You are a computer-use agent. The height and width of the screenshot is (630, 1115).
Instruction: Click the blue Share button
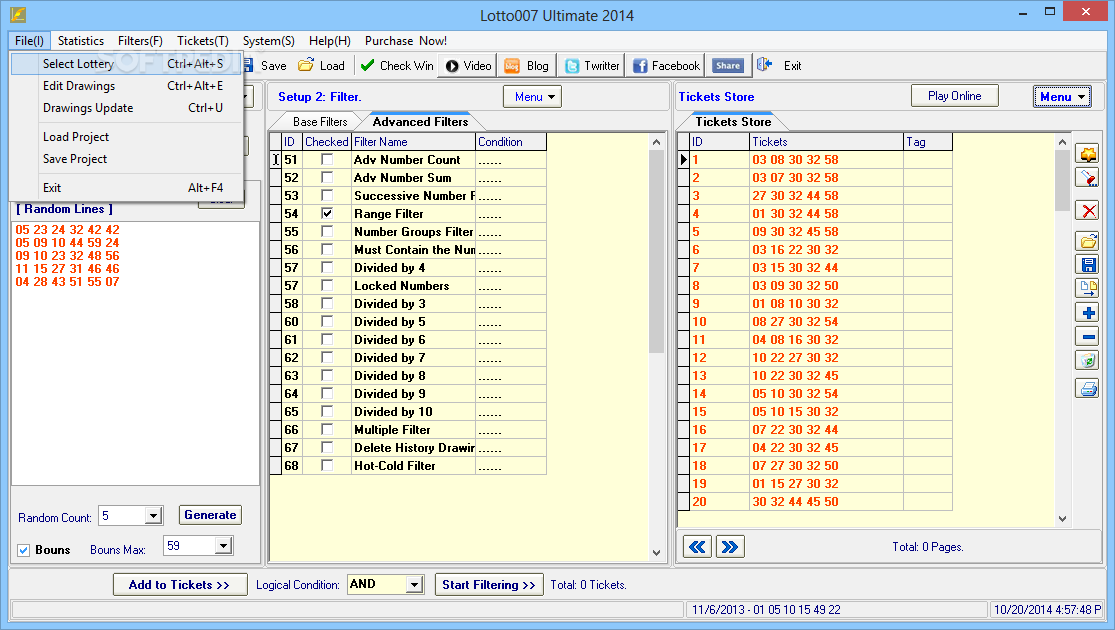pyautogui.click(x=727, y=65)
